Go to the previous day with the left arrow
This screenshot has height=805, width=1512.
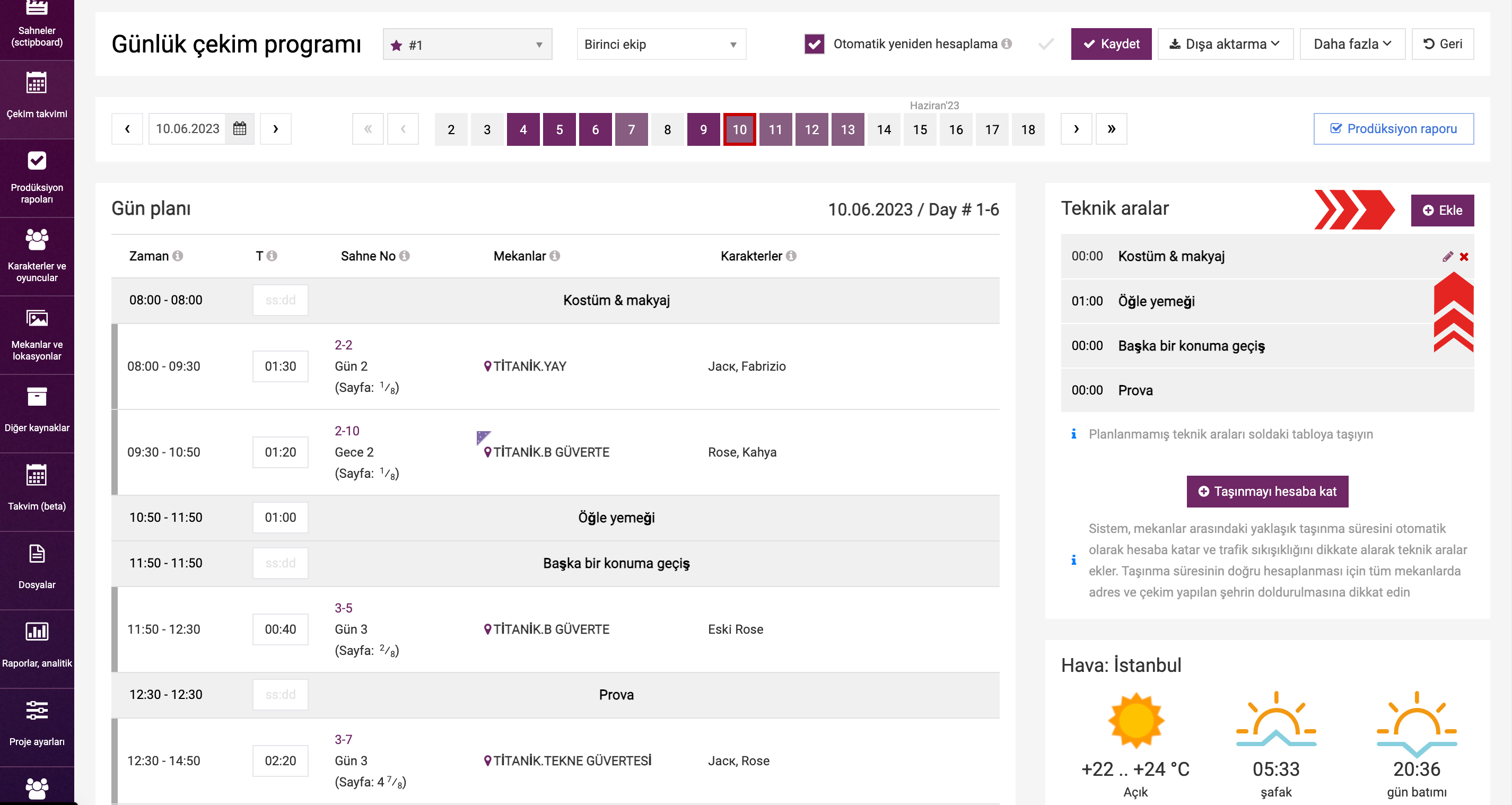point(127,128)
